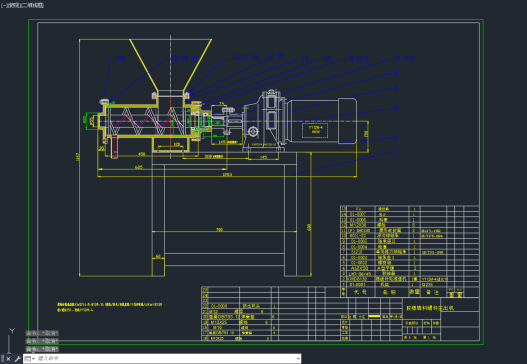Select the drawing title text in title block
The height and width of the screenshot is (364, 527).
(x=430, y=308)
